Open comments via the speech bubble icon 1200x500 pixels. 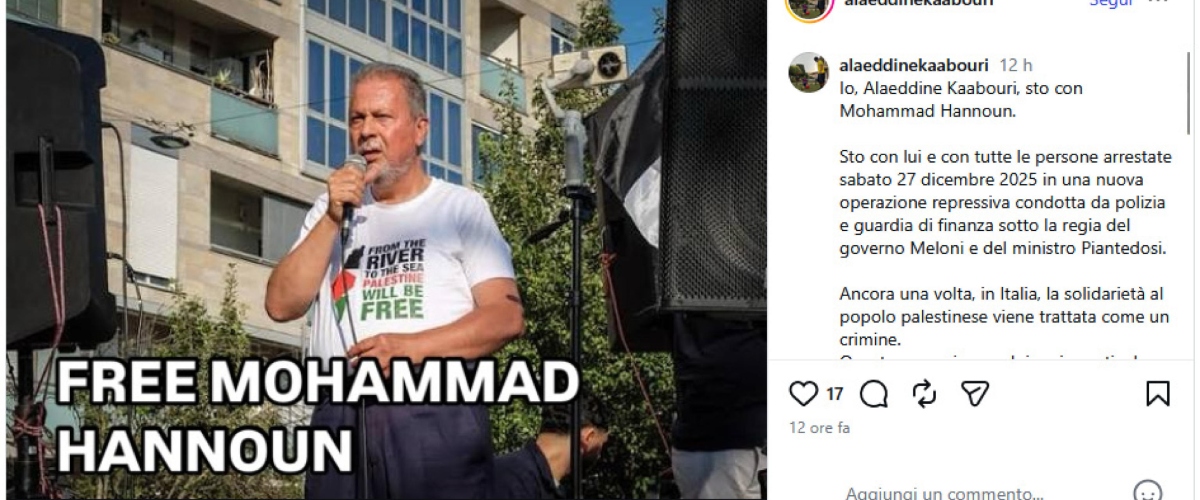[x=874, y=394]
